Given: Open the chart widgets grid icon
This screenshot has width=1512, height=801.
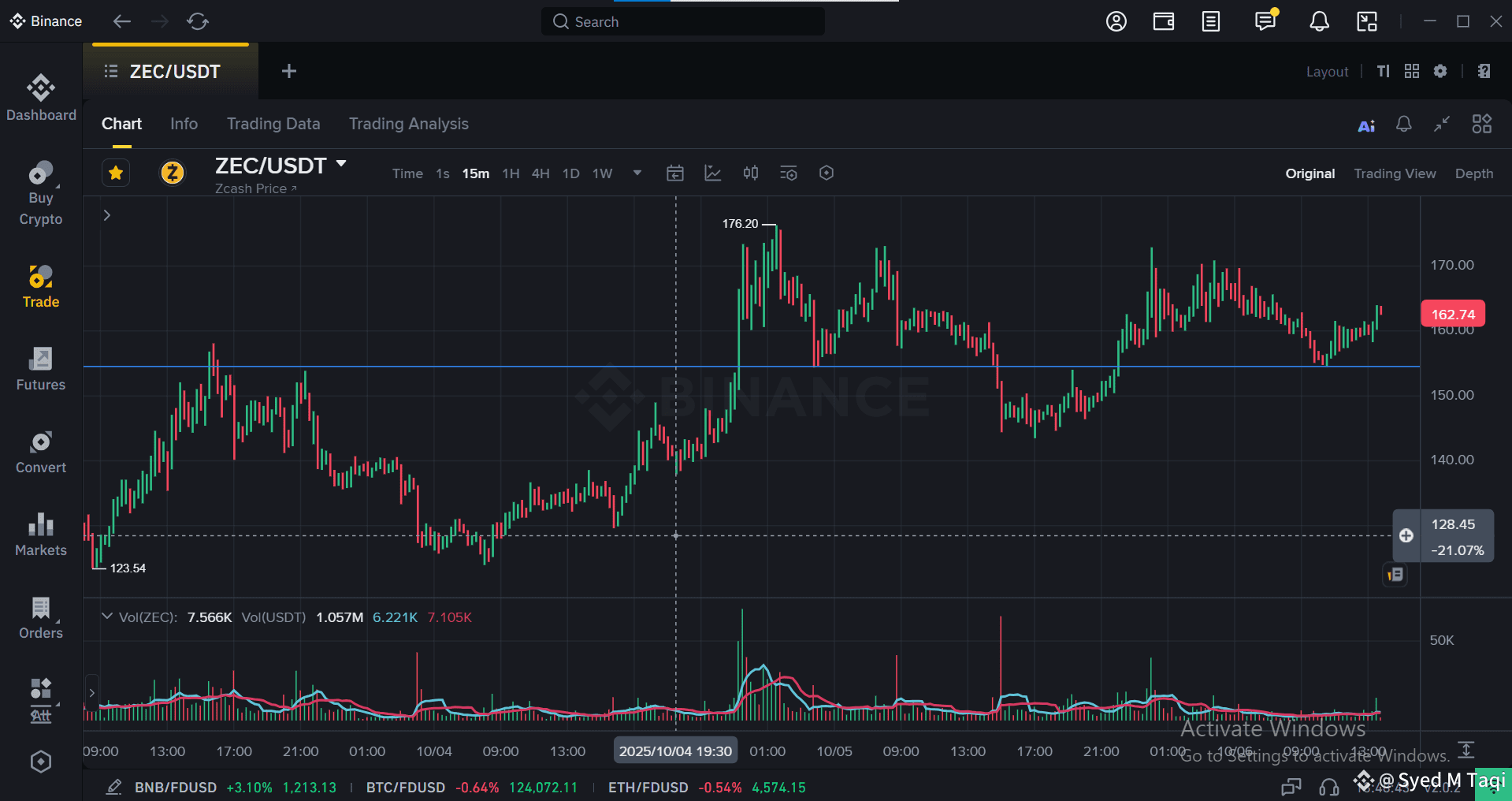Looking at the screenshot, I should pos(1482,124).
